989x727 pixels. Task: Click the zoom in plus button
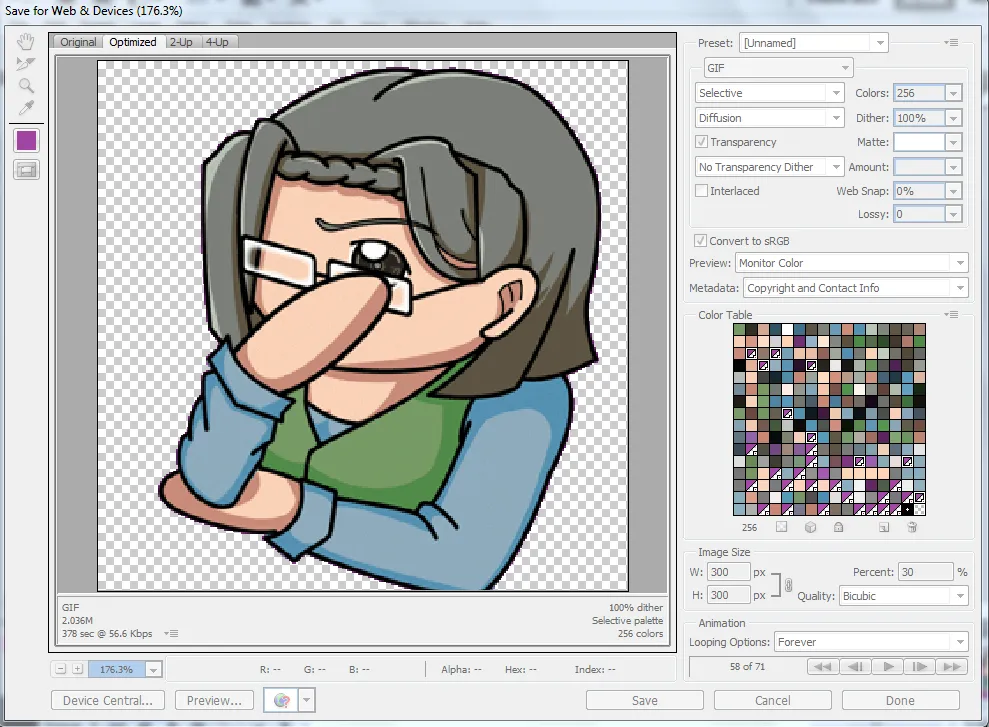[77, 669]
